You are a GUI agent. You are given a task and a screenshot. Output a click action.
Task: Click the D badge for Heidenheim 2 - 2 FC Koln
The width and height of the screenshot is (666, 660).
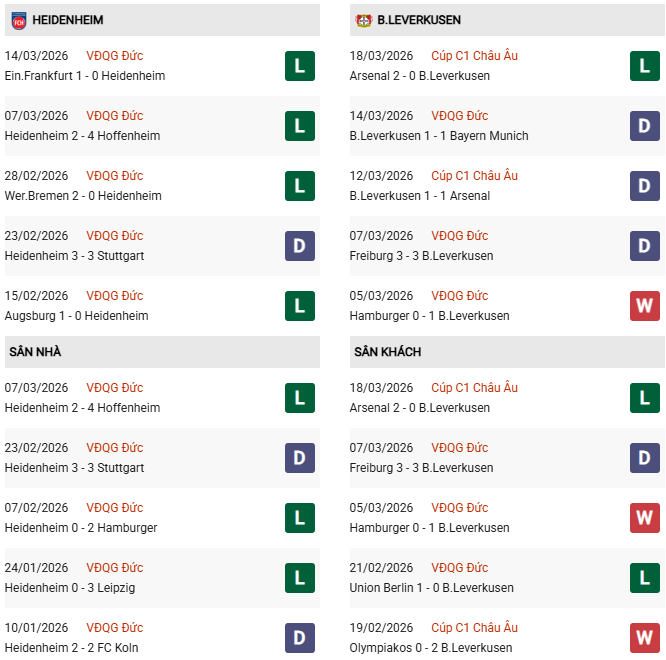tap(300, 638)
